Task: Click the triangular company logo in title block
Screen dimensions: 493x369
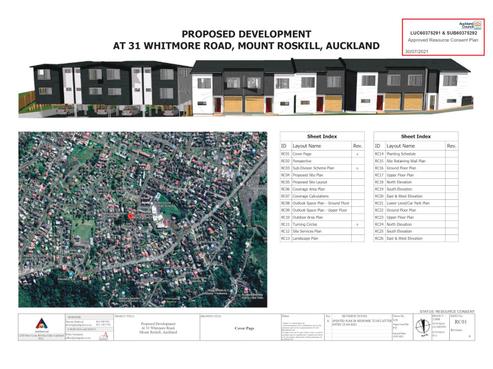Action: (41, 324)
